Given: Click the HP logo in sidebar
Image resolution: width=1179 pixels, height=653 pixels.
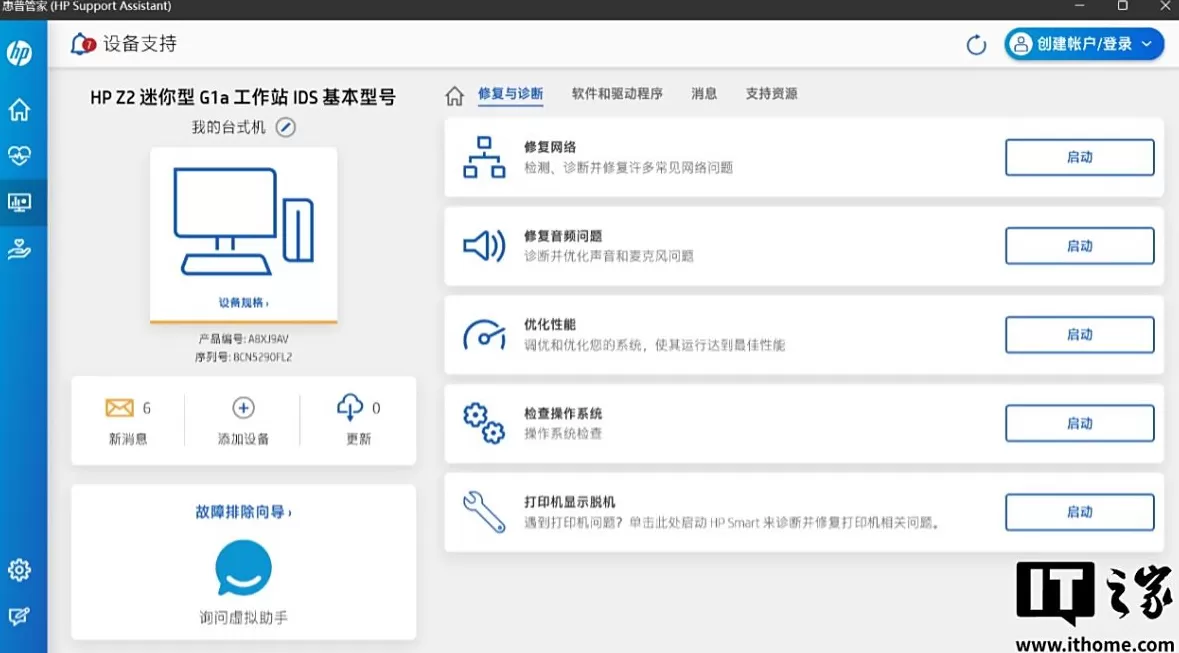Looking at the screenshot, I should pos(19,53).
